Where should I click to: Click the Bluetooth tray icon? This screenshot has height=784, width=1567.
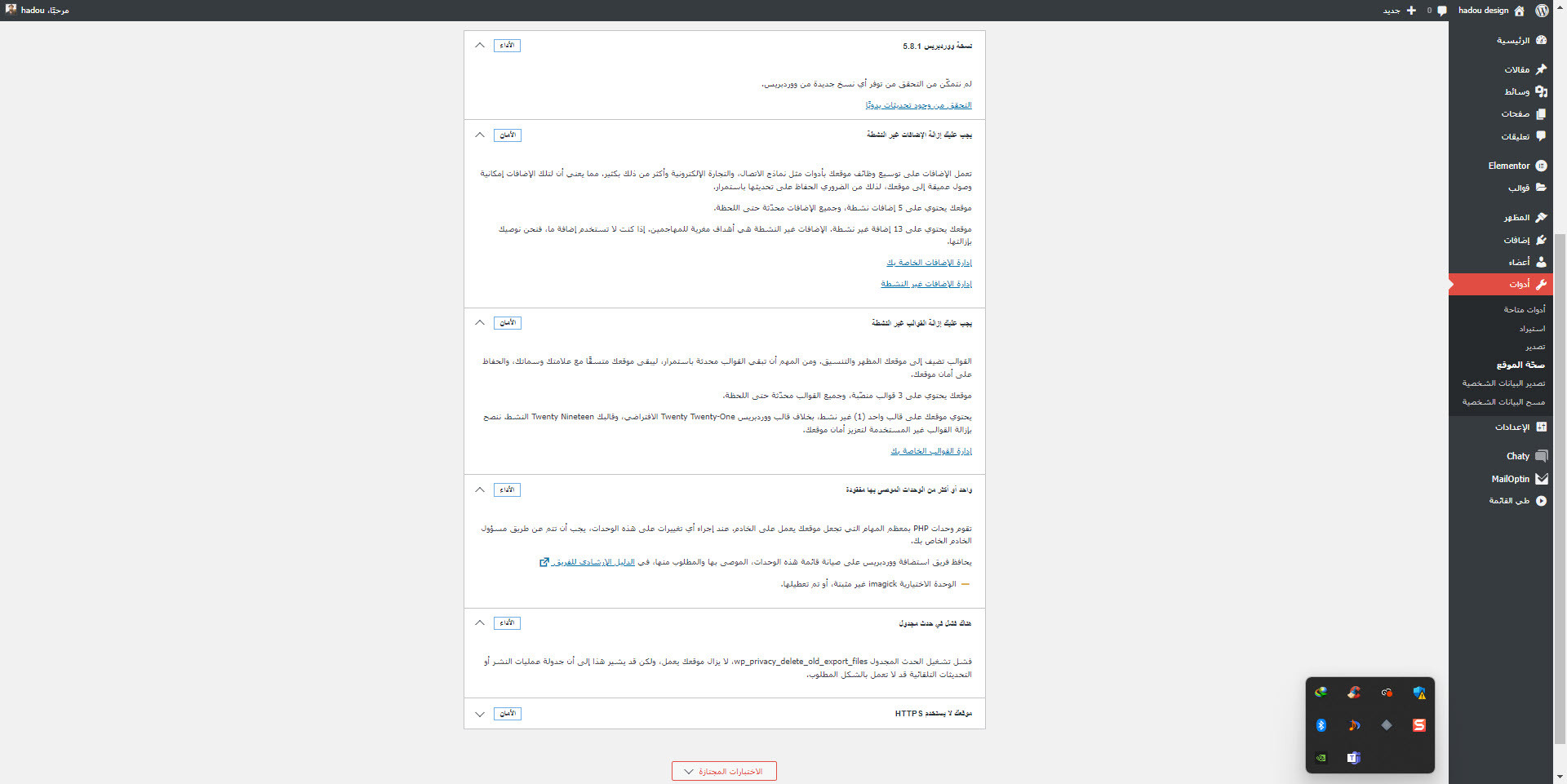tap(1321, 725)
